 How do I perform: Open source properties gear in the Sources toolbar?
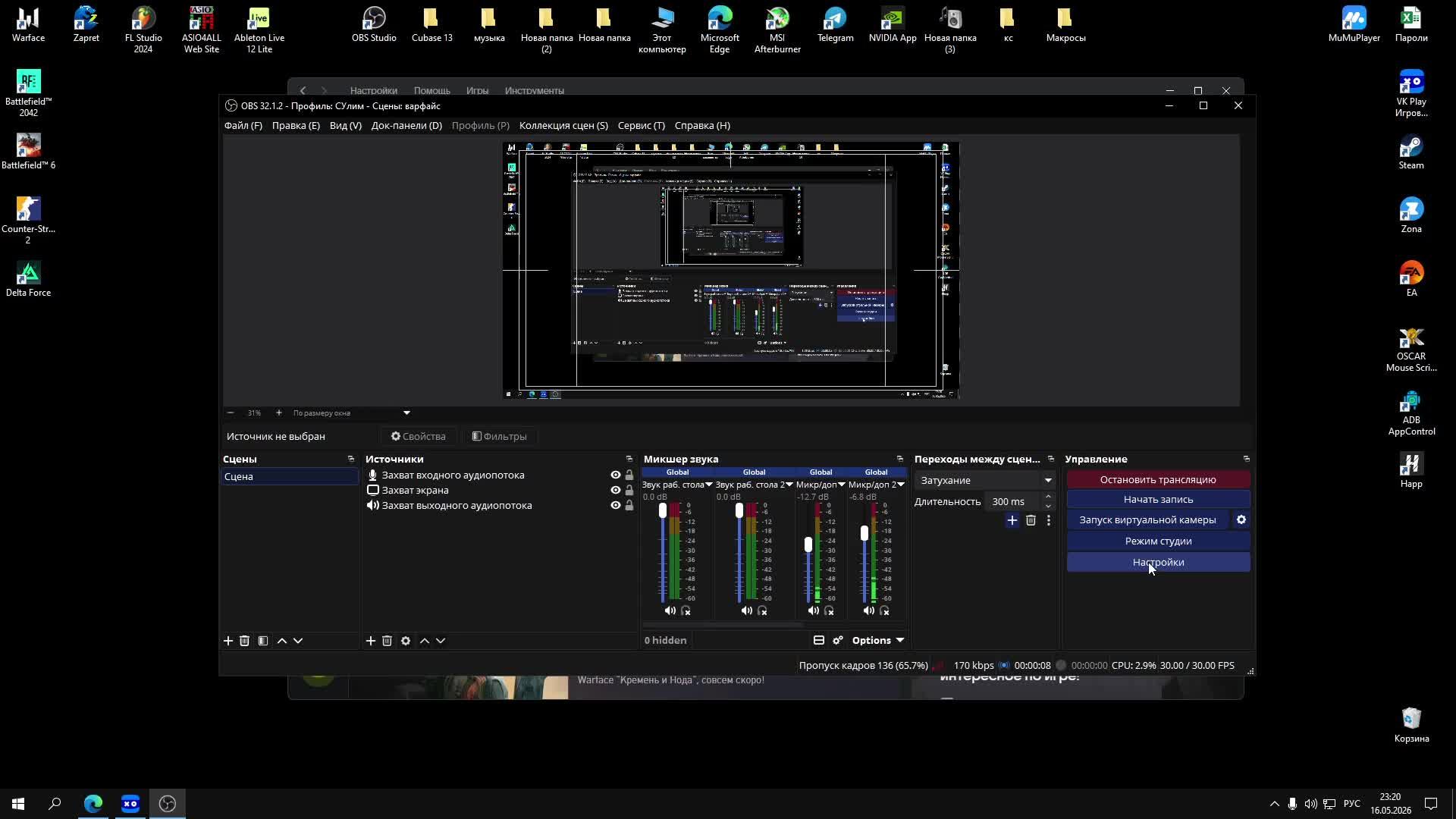tap(406, 641)
